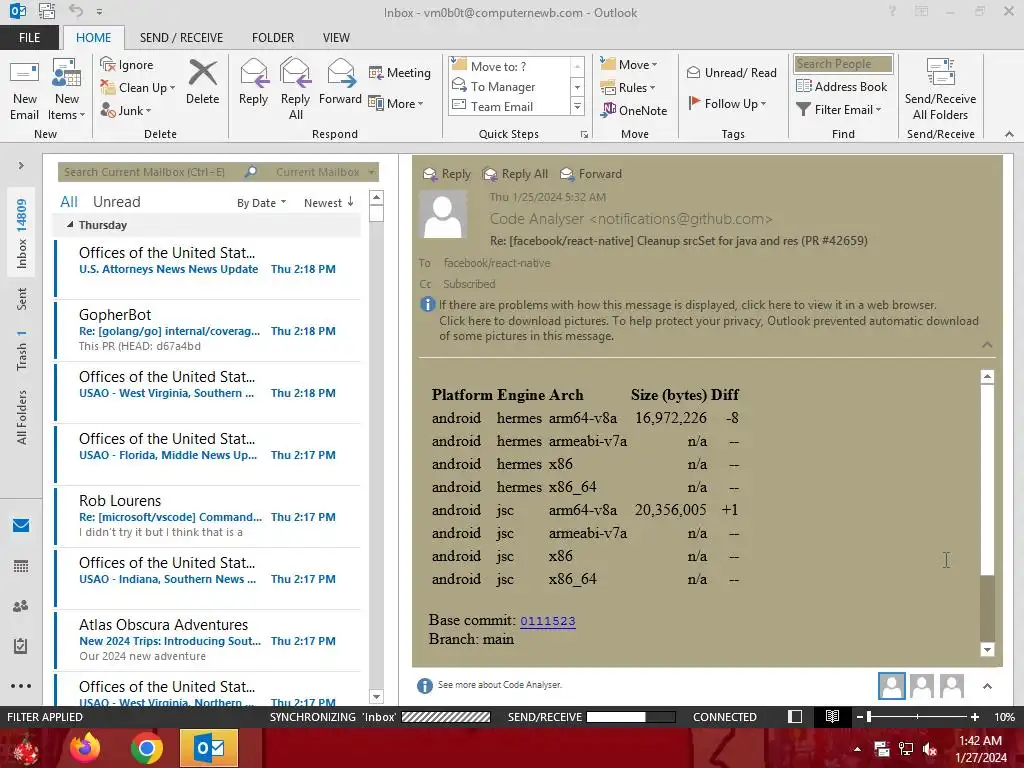This screenshot has width=1024, height=768.
Task: Expand Quick Steps gallery
Action: [x=577, y=106]
